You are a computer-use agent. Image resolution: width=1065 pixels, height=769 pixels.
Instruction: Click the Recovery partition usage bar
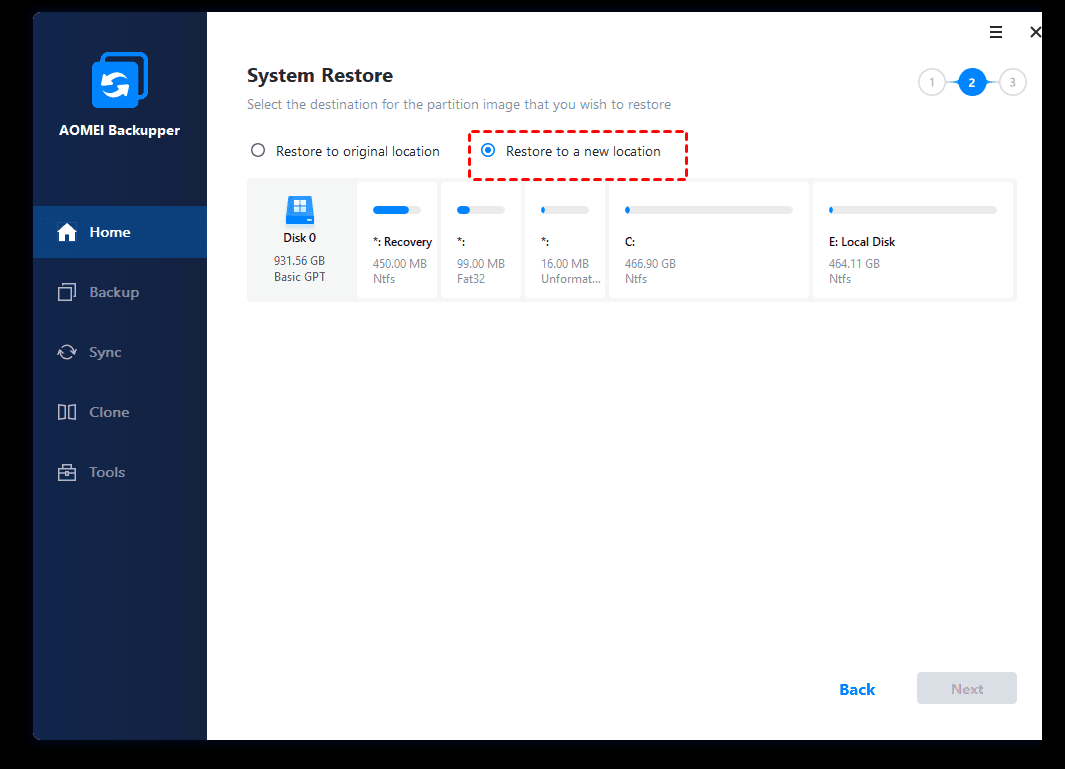[x=397, y=210]
